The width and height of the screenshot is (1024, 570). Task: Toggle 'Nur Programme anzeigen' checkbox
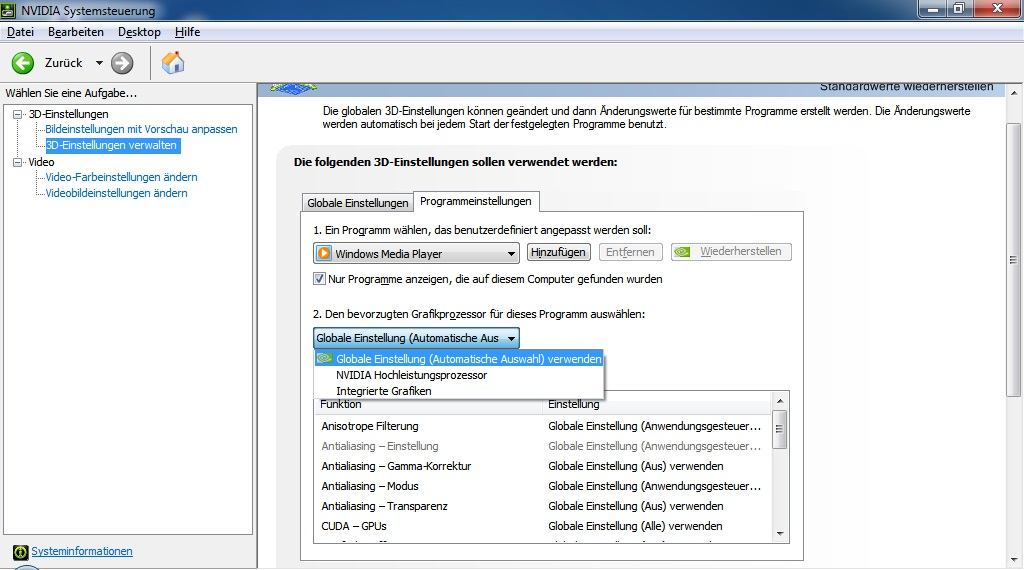(319, 279)
